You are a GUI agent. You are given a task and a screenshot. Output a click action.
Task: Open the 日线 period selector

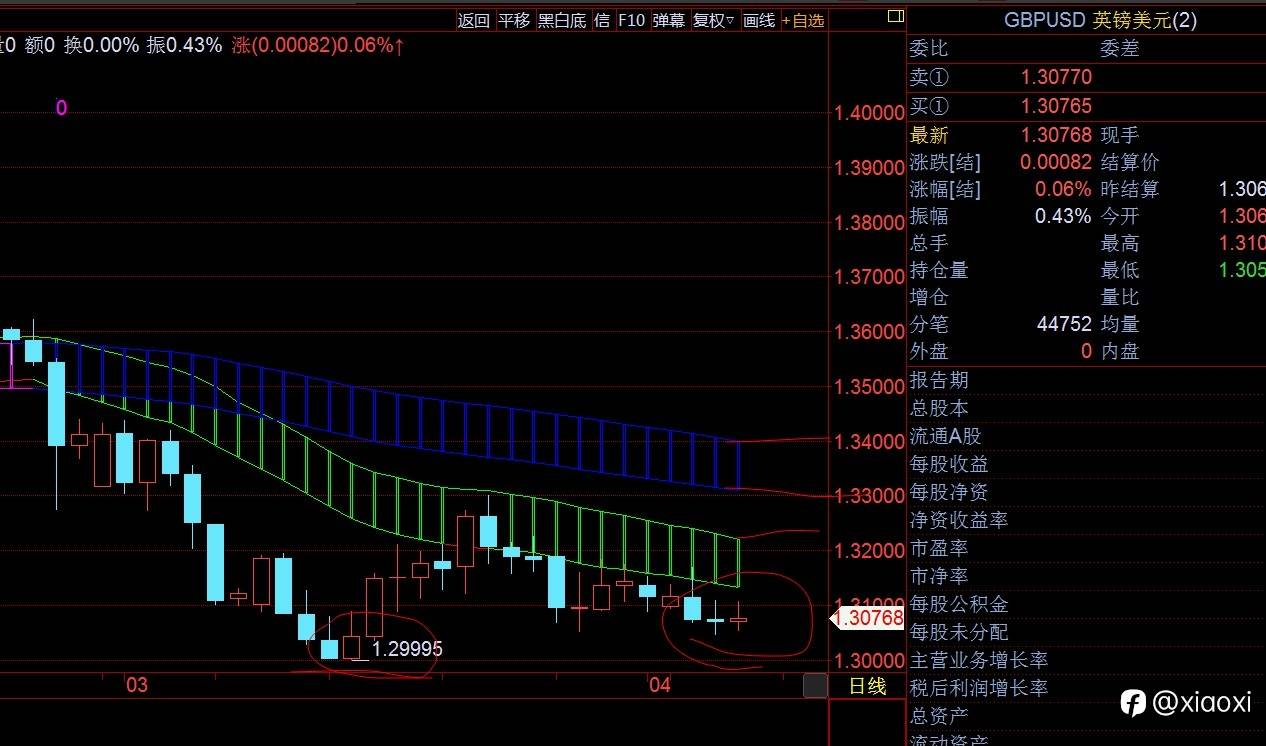pyautogui.click(x=867, y=686)
